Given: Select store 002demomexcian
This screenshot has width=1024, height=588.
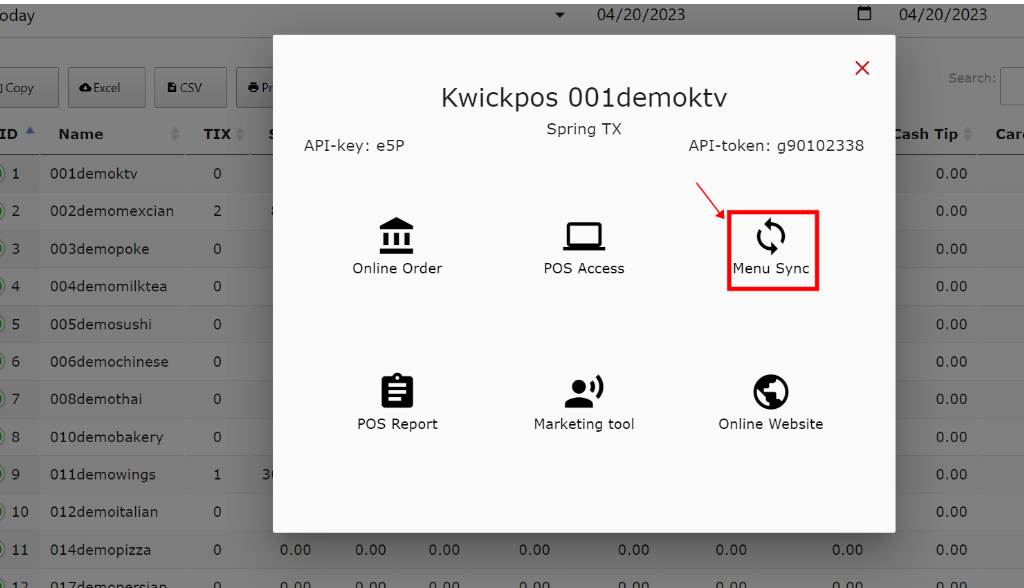Looking at the screenshot, I should [x=112, y=211].
